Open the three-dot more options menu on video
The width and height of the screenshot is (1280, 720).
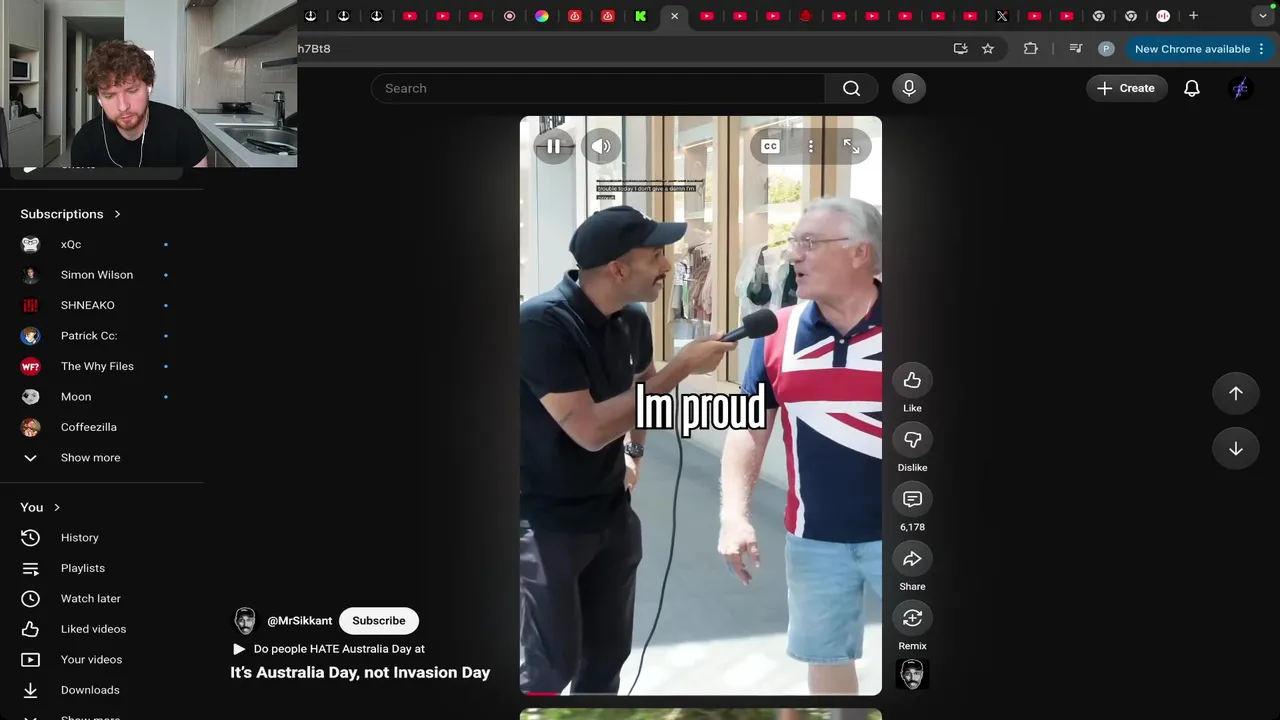point(811,146)
